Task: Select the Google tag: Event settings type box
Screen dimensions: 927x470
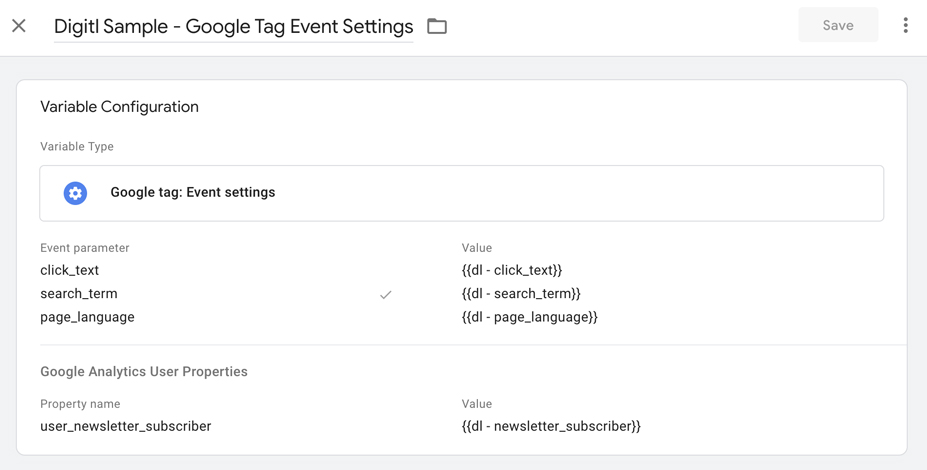Action: tap(461, 193)
